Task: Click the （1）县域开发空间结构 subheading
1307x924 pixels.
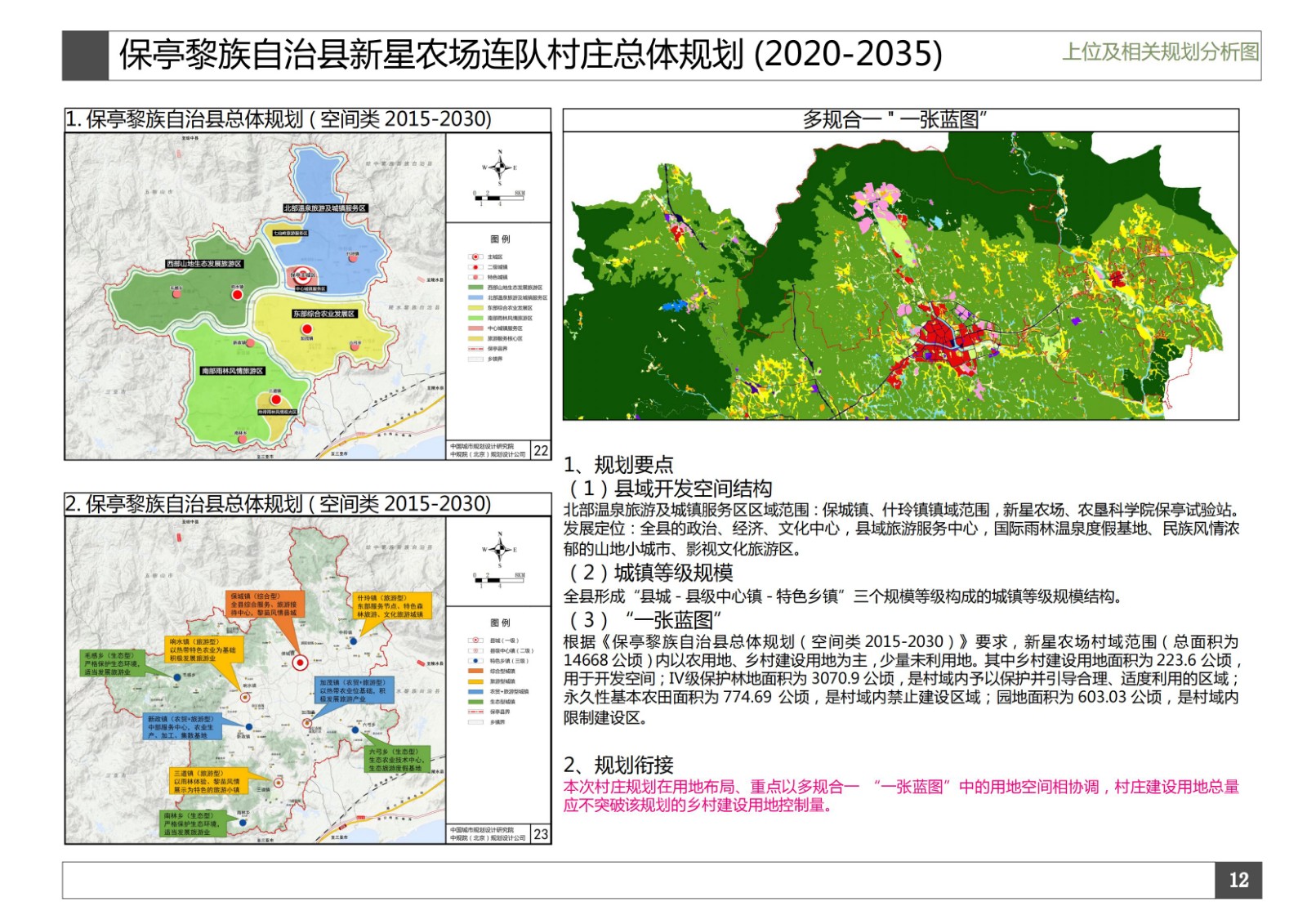Action: click(670, 489)
